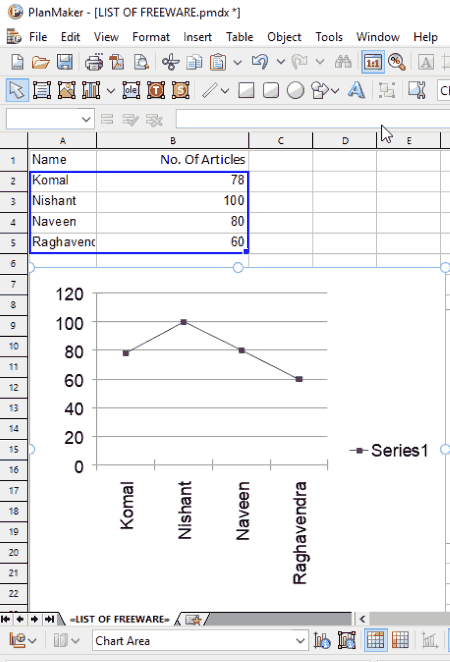Insert a chart frame from object toolbar

[91, 90]
